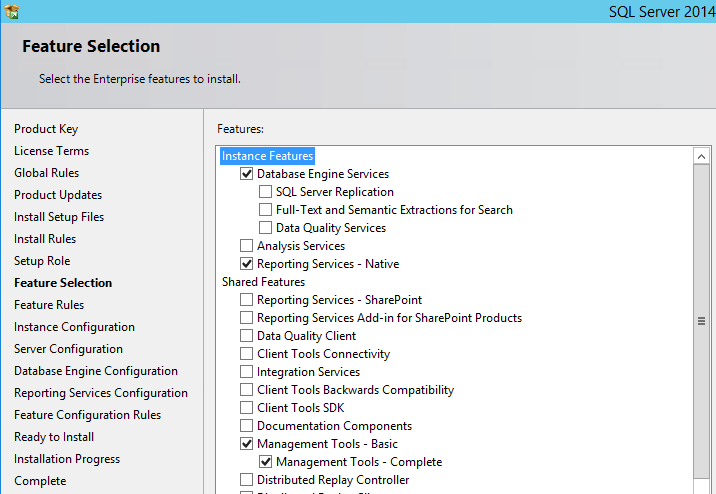This screenshot has width=716, height=494.
Task: Enable the Analysis Services checkbox
Action: tap(247, 246)
